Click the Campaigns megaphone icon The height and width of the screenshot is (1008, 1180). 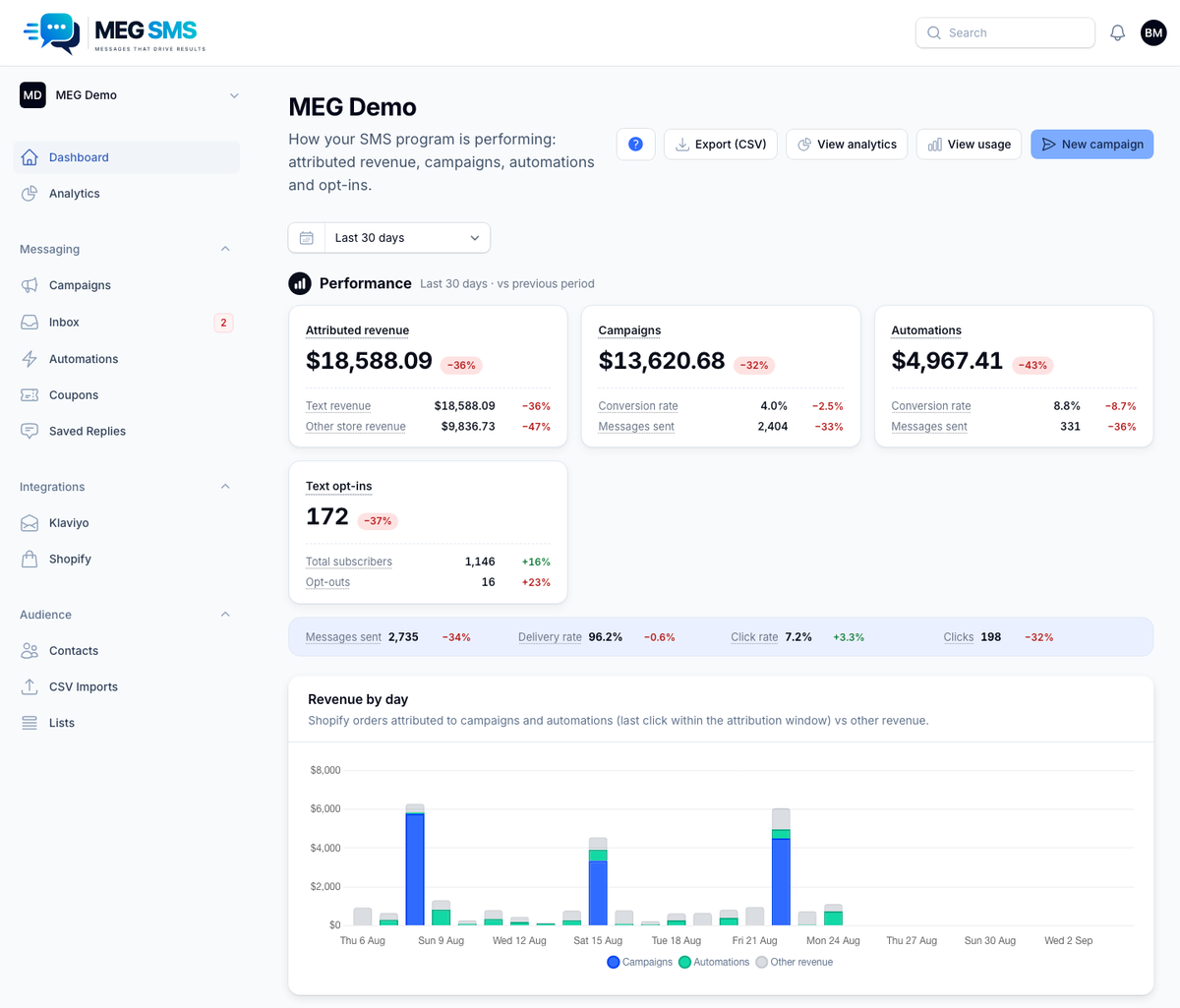[29, 285]
